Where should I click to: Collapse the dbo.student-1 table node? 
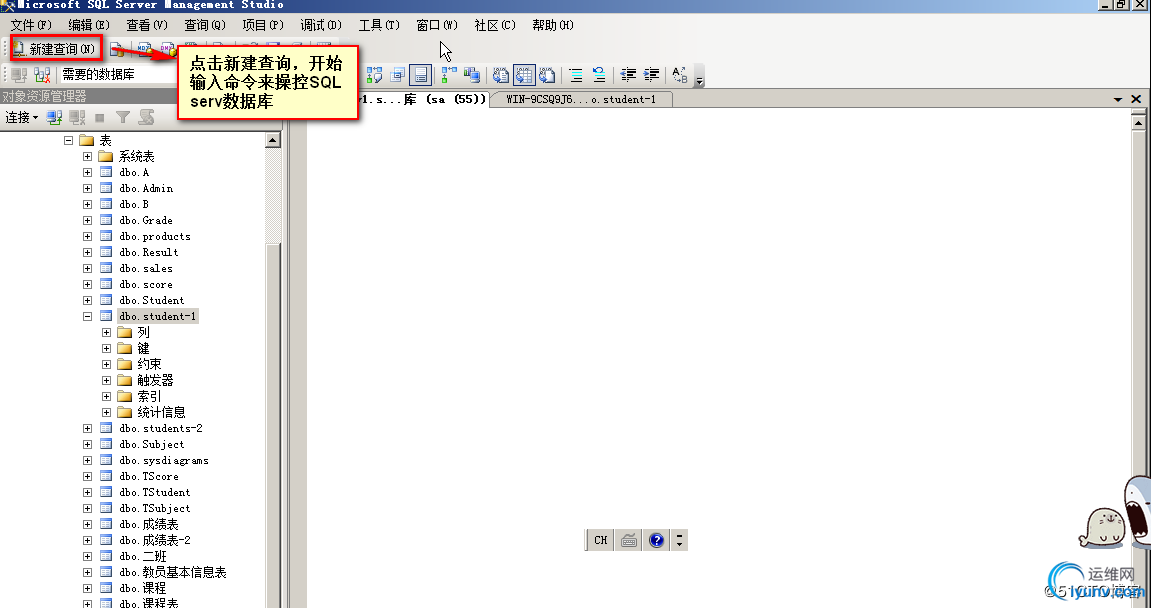point(87,316)
